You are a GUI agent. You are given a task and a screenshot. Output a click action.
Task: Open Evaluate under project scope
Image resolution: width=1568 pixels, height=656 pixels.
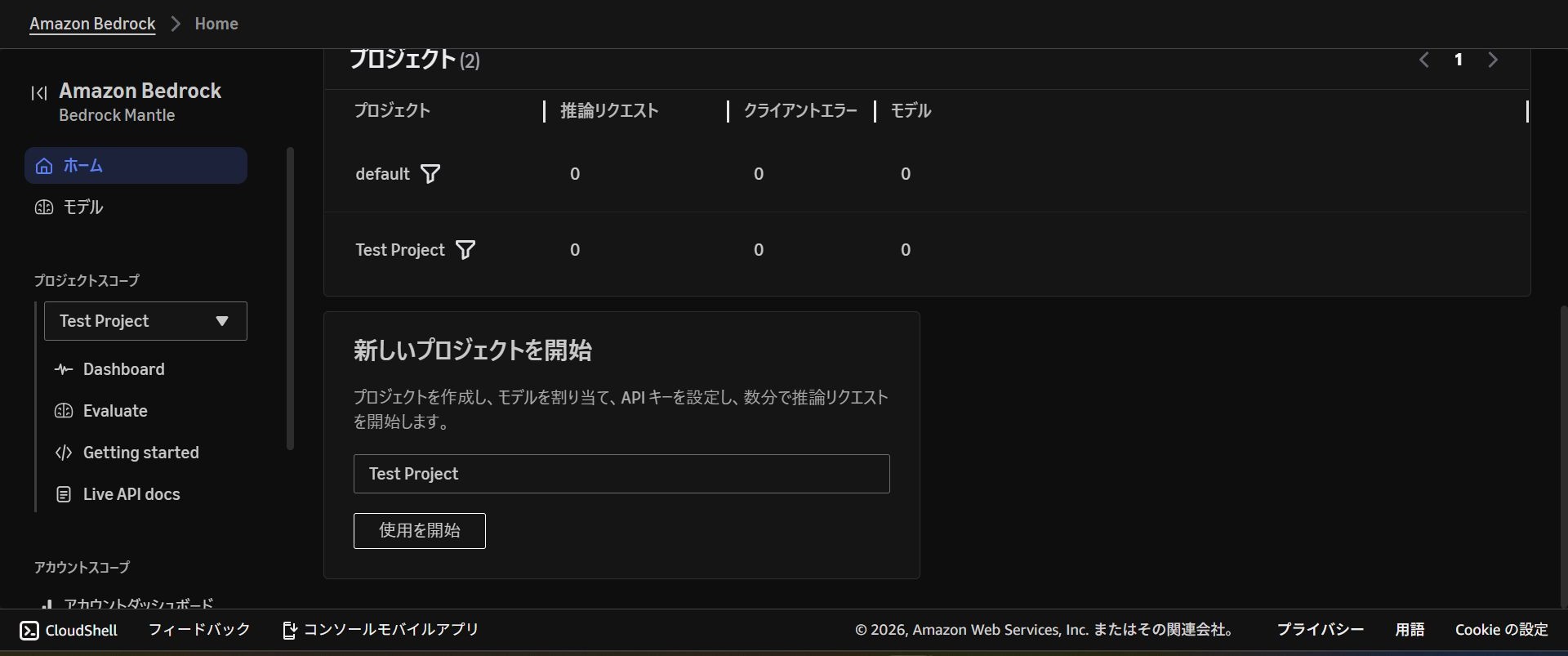[115, 411]
